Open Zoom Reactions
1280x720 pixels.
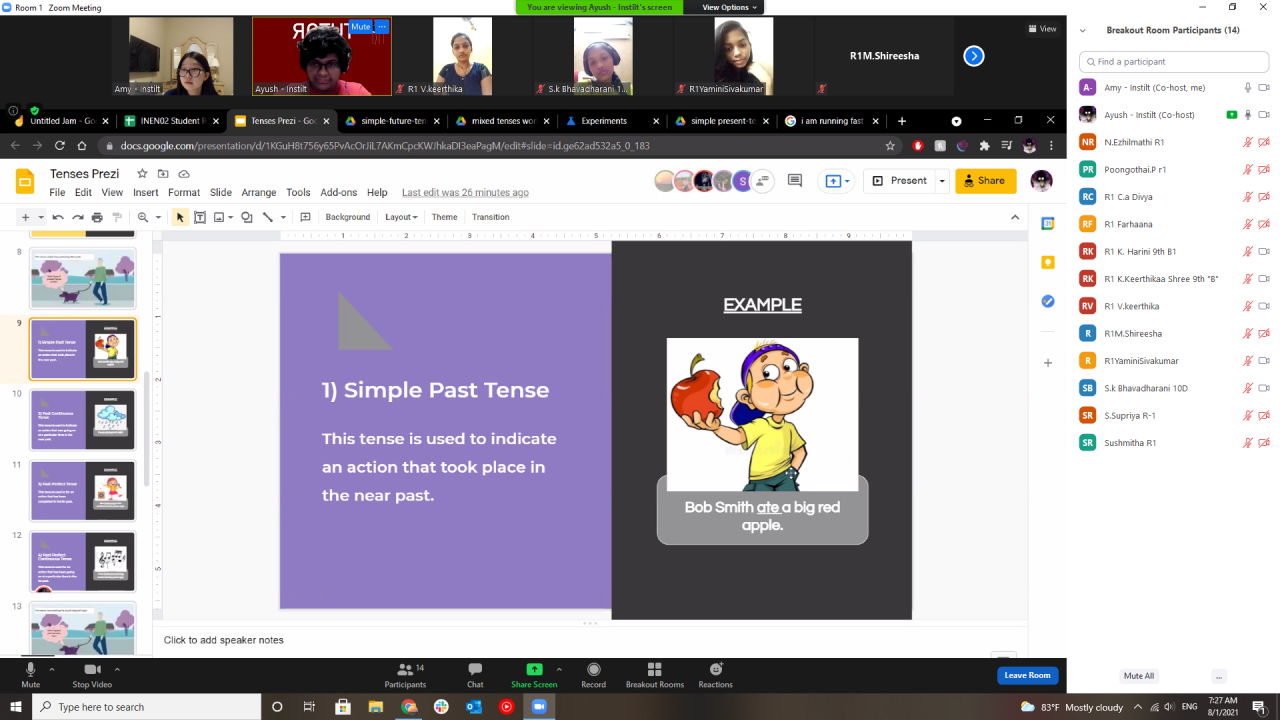pyautogui.click(x=716, y=675)
